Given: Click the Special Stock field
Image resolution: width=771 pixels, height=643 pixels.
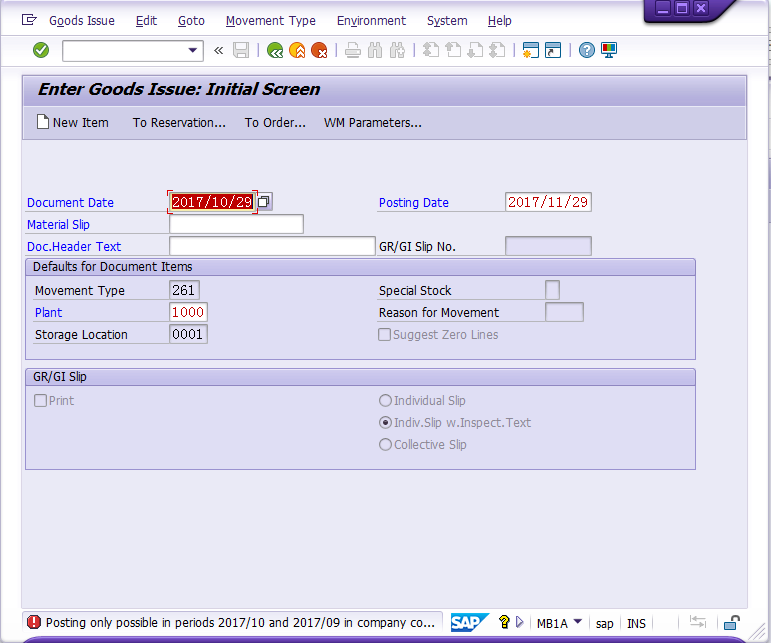Looking at the screenshot, I should click(x=552, y=290).
